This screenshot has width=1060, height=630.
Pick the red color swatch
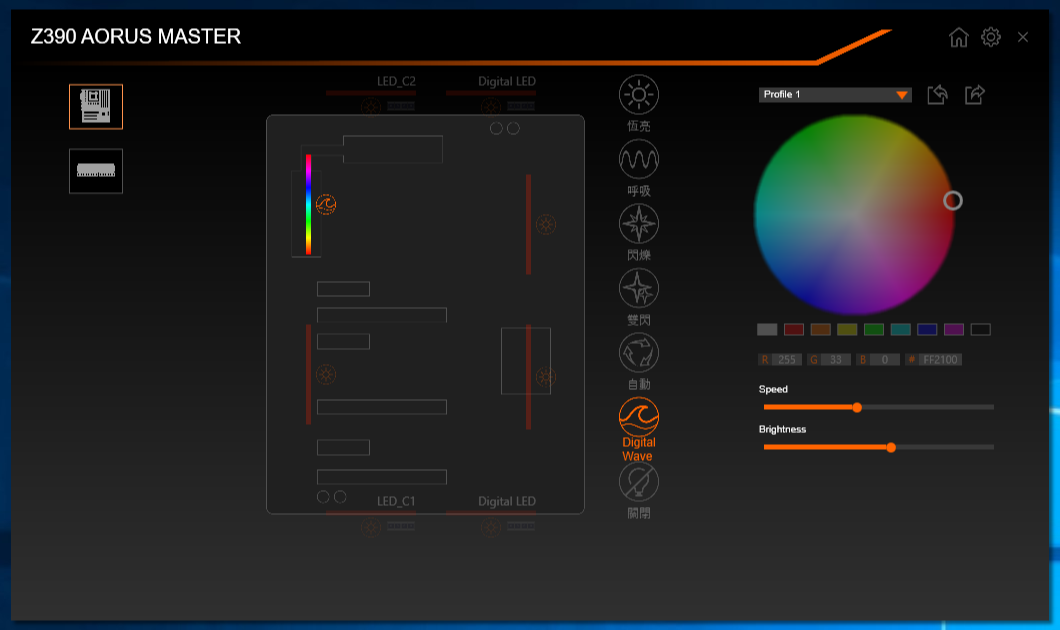coord(794,330)
